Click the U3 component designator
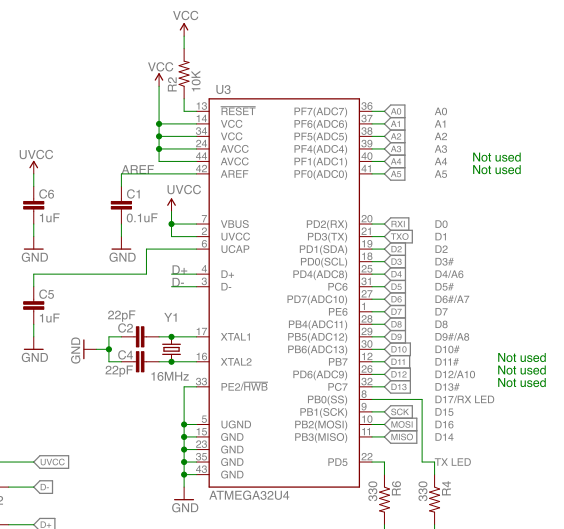 click(223, 90)
